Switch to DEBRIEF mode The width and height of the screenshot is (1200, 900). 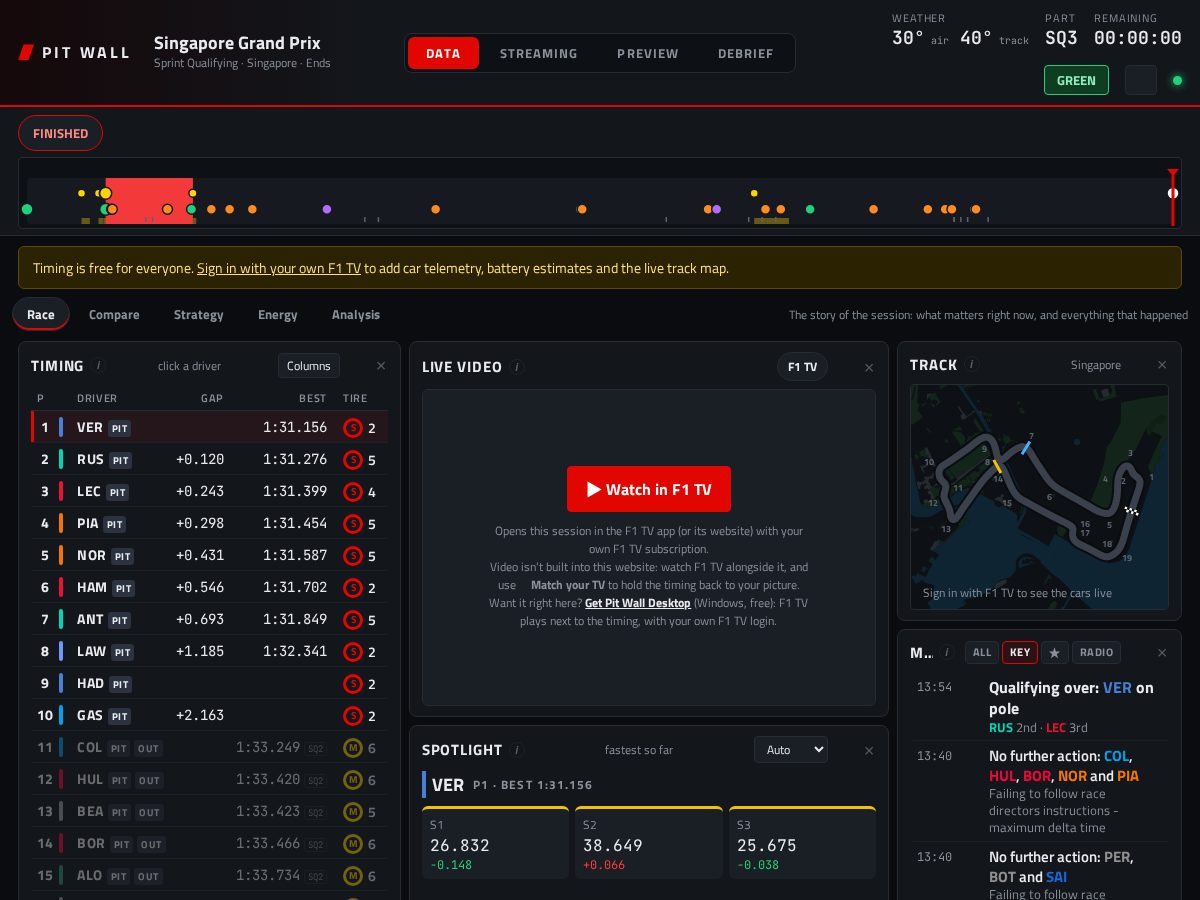coord(746,53)
